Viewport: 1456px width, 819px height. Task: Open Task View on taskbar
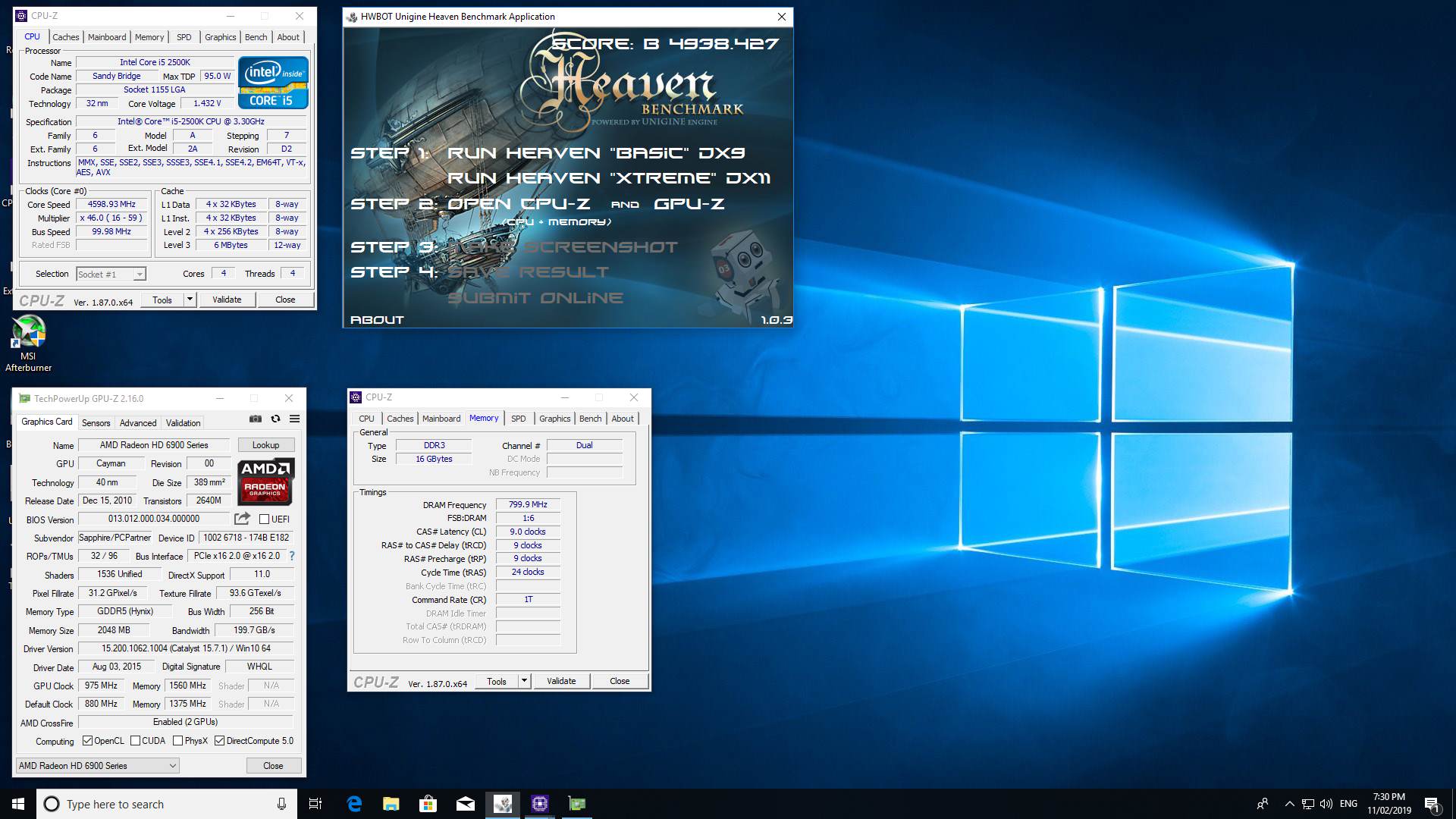tap(315, 804)
